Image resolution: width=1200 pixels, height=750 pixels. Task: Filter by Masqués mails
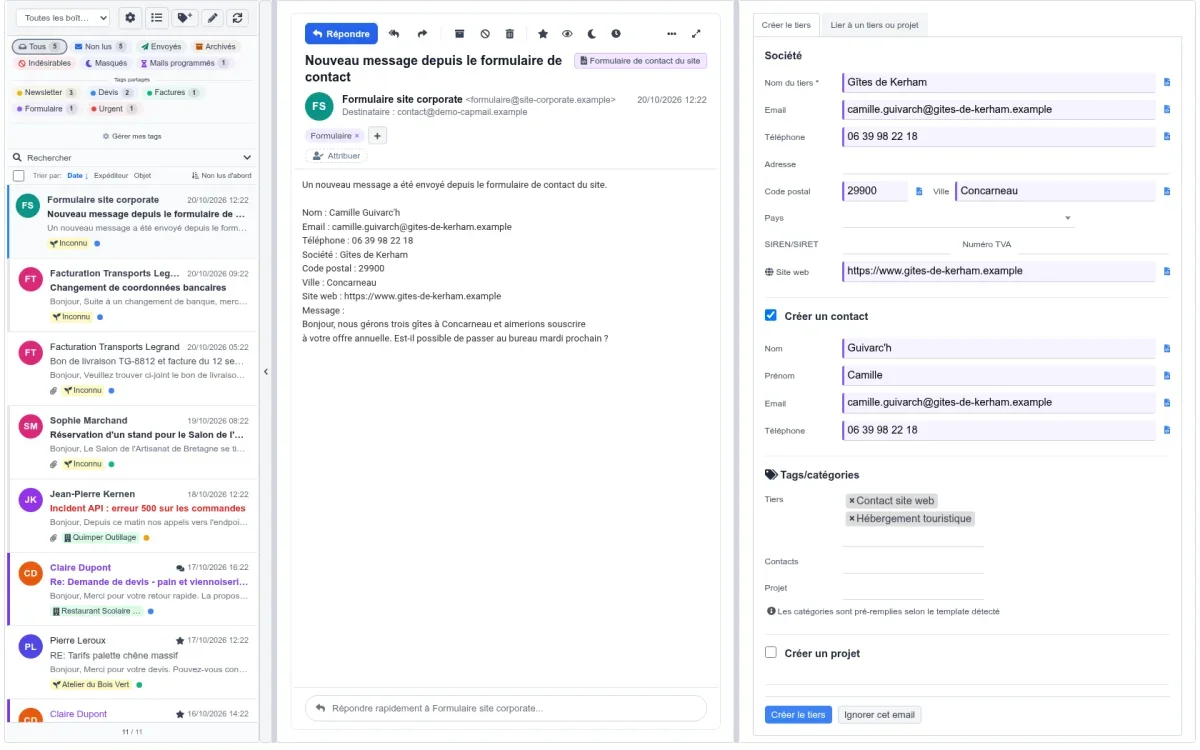(105, 63)
